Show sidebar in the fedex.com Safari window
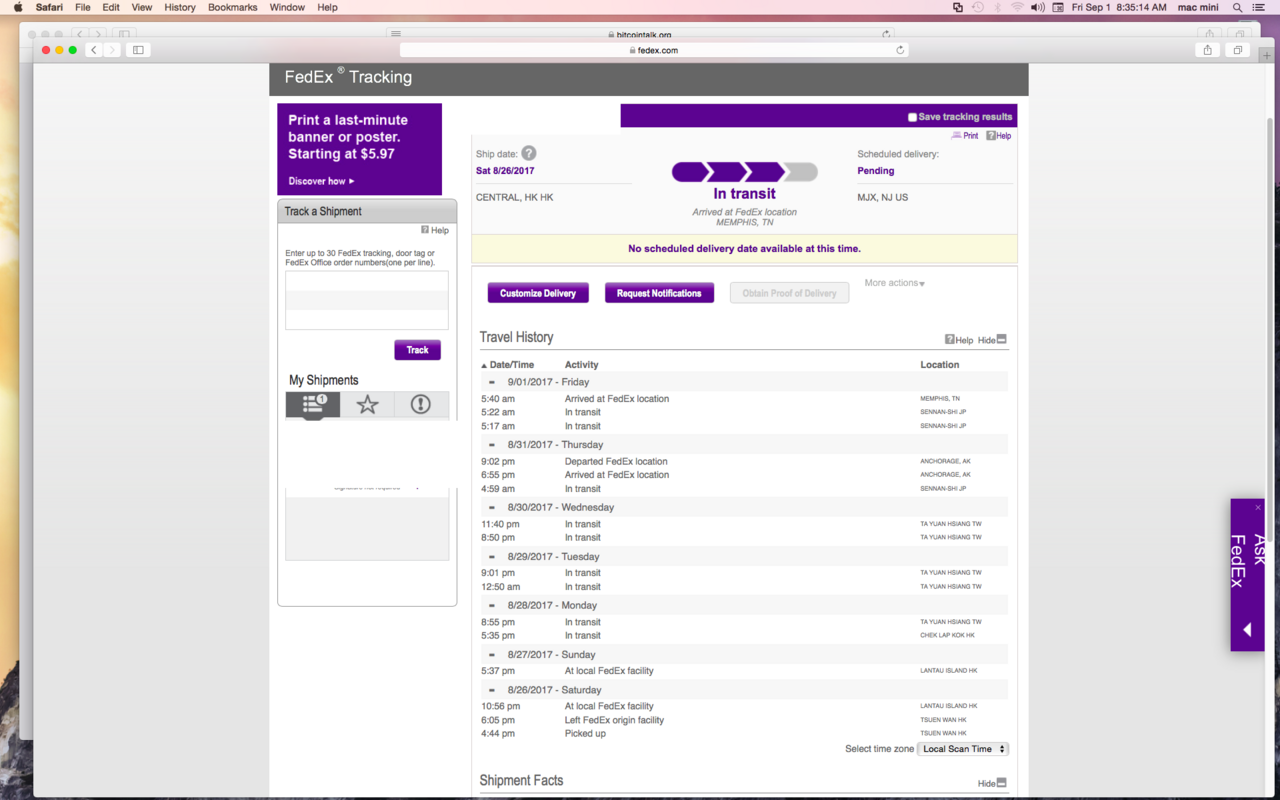The height and width of the screenshot is (800, 1280). coord(138,50)
